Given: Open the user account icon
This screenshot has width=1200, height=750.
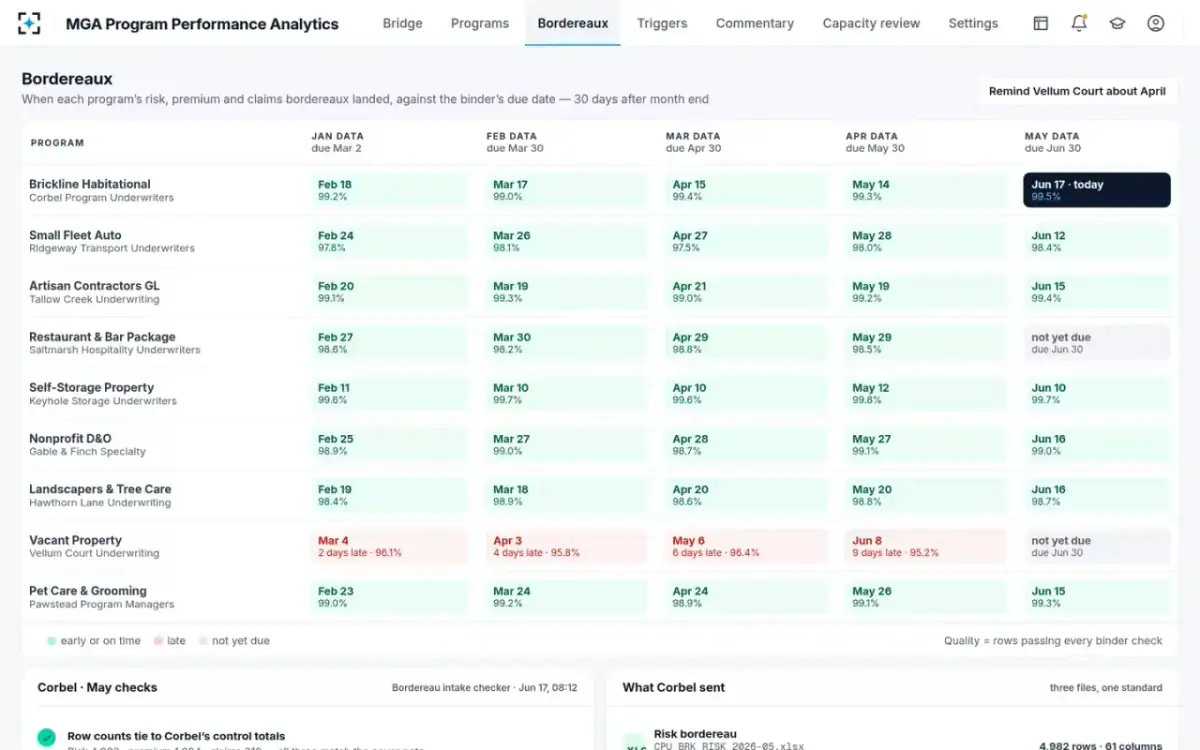Looking at the screenshot, I should point(1156,23).
